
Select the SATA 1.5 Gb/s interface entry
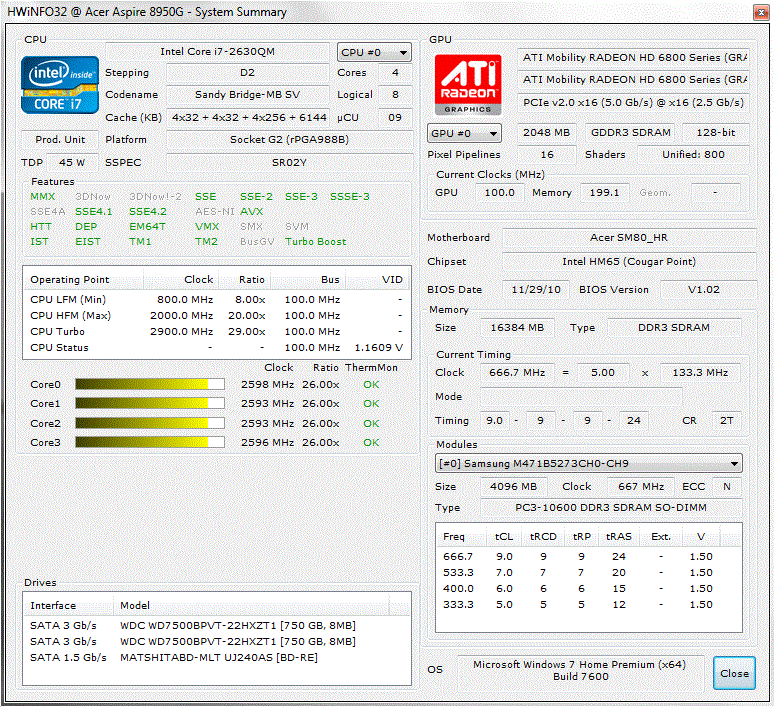tap(68, 657)
